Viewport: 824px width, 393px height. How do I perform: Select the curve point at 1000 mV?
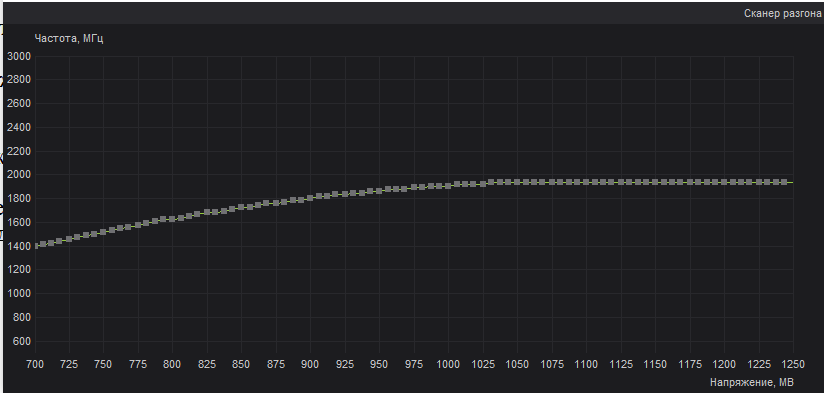coord(448,186)
